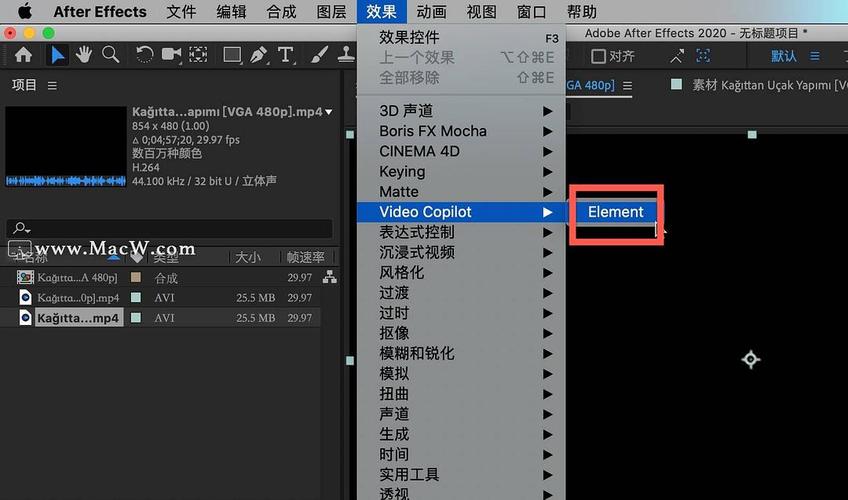
Task: Open the 窗口 menu
Action: pyautogui.click(x=531, y=11)
